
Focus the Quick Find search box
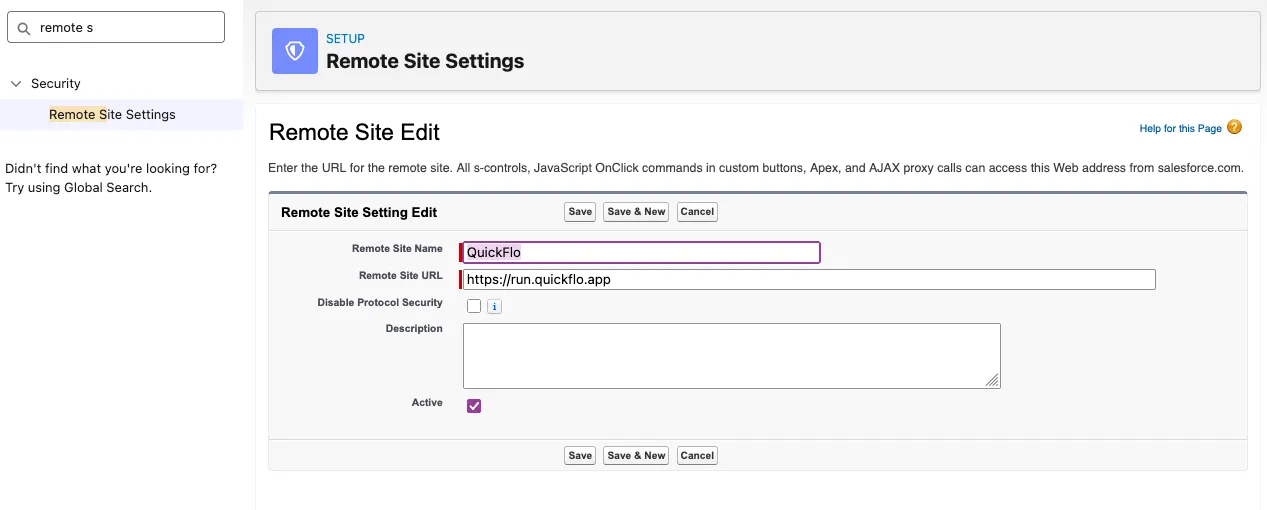pos(116,28)
